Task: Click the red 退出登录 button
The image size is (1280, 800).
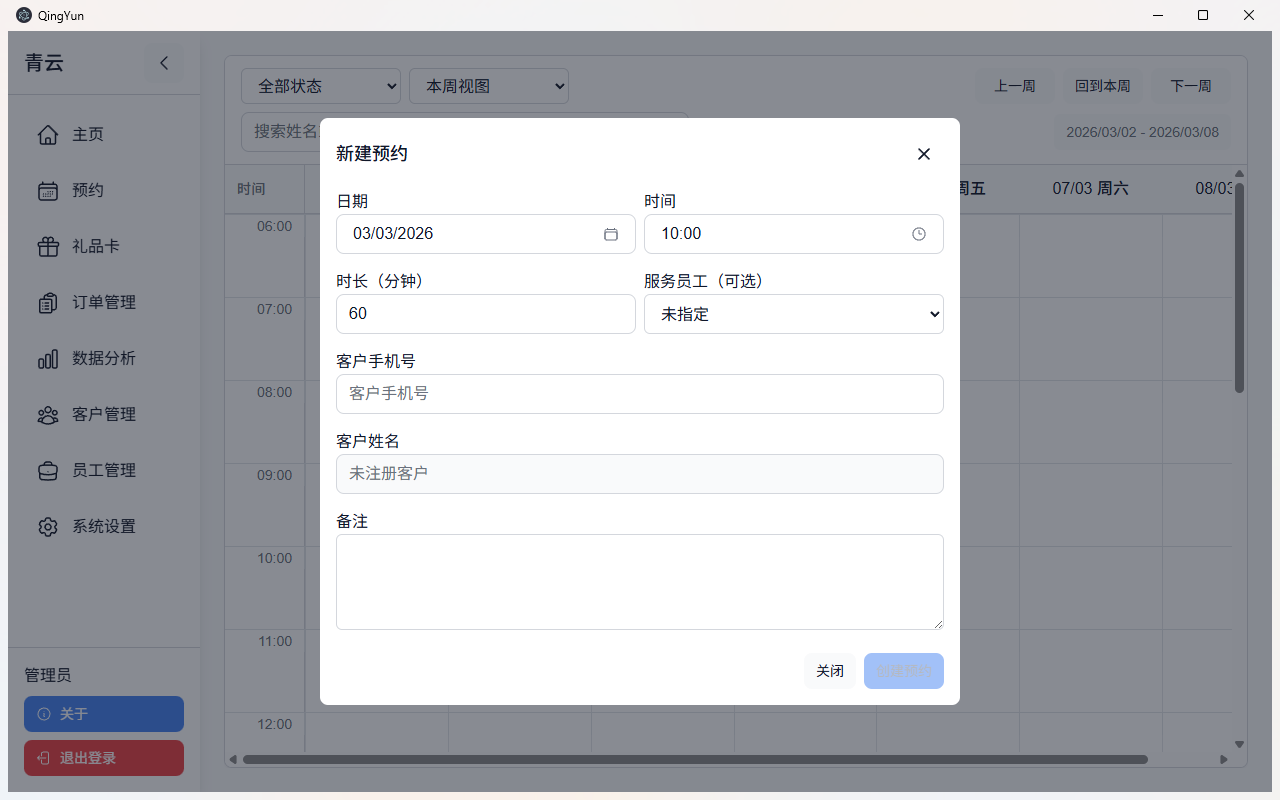Action: pos(104,758)
